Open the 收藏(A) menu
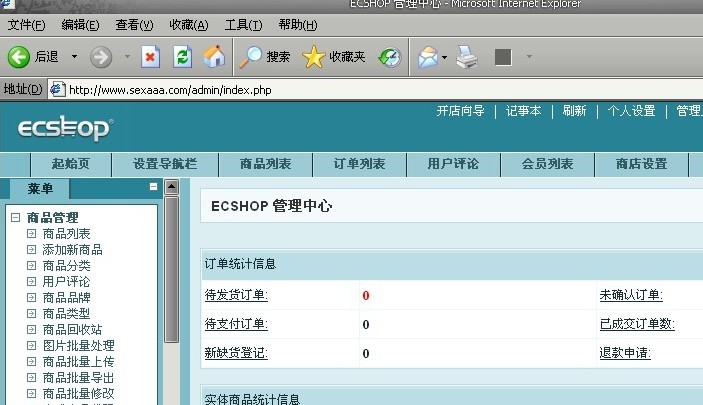703x405 pixels. click(189, 25)
